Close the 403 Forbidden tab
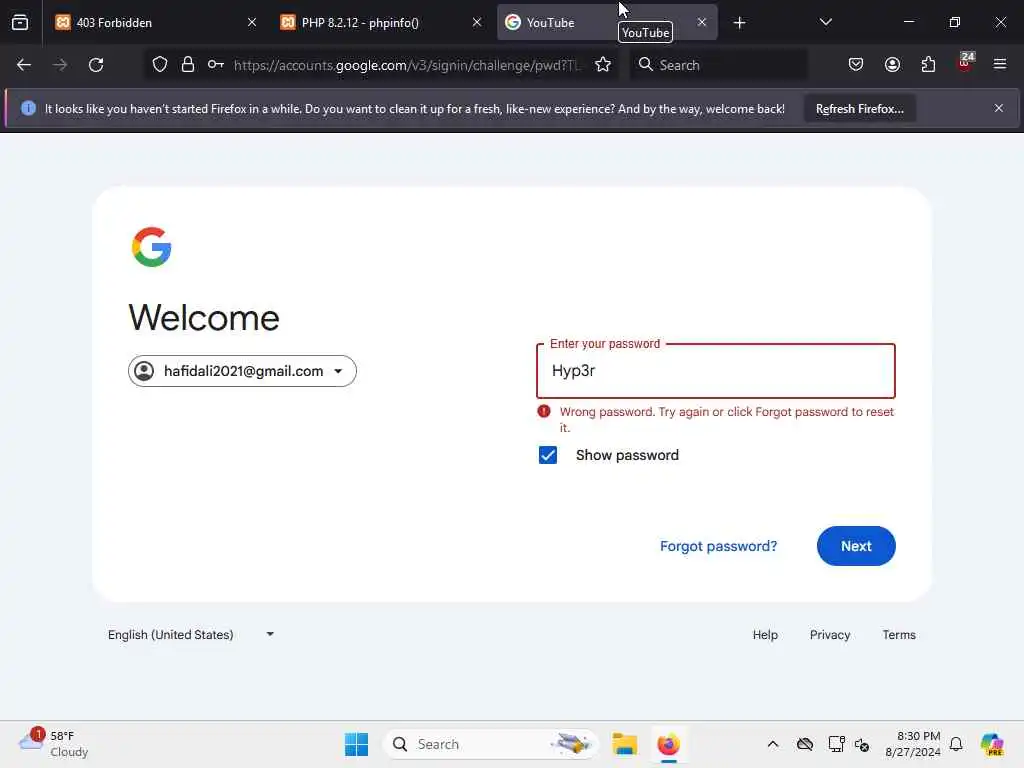The image size is (1024, 768). [x=252, y=23]
